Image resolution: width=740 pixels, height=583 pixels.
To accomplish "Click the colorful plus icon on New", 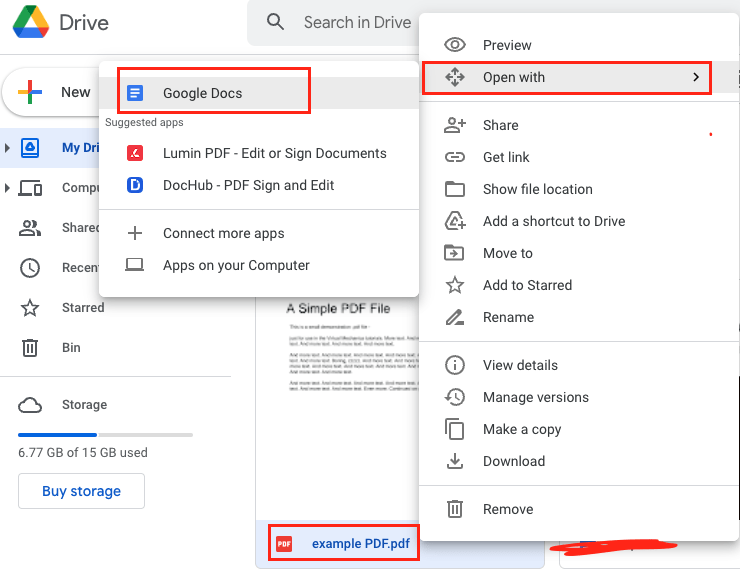I will click(x=30, y=92).
